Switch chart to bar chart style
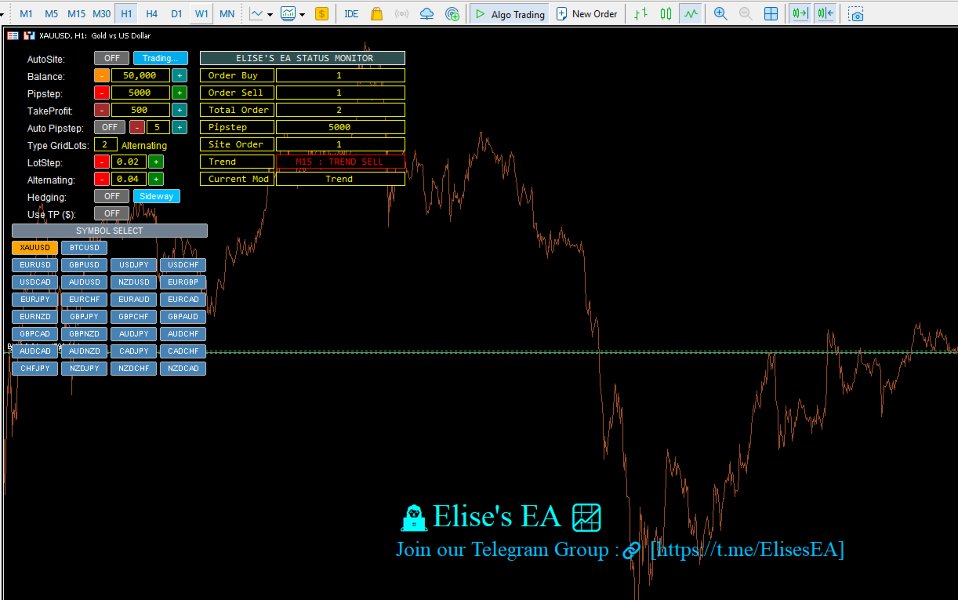This screenshot has height=600, width=958. pos(640,13)
